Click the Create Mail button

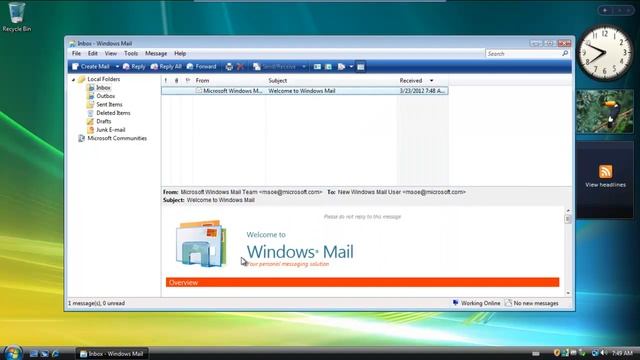pos(91,67)
